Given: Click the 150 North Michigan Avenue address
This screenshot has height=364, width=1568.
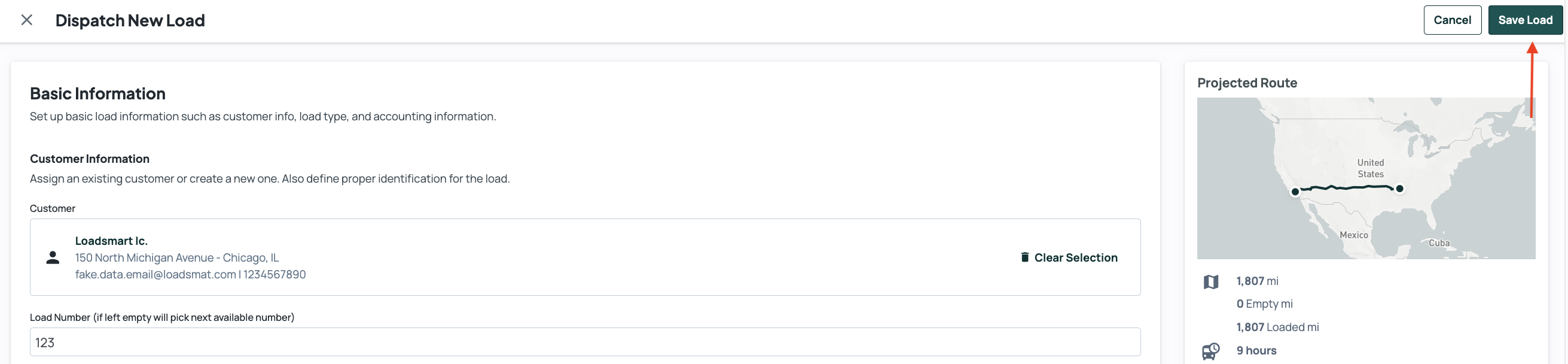Looking at the screenshot, I should pyautogui.click(x=176, y=258).
